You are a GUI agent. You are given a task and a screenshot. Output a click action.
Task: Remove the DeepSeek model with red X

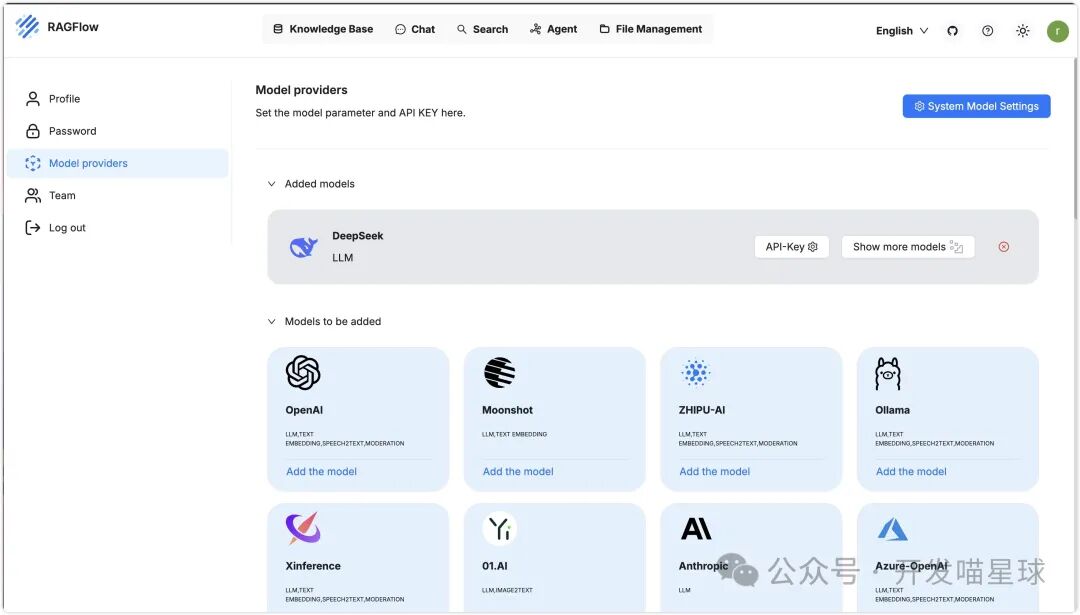coord(1004,247)
